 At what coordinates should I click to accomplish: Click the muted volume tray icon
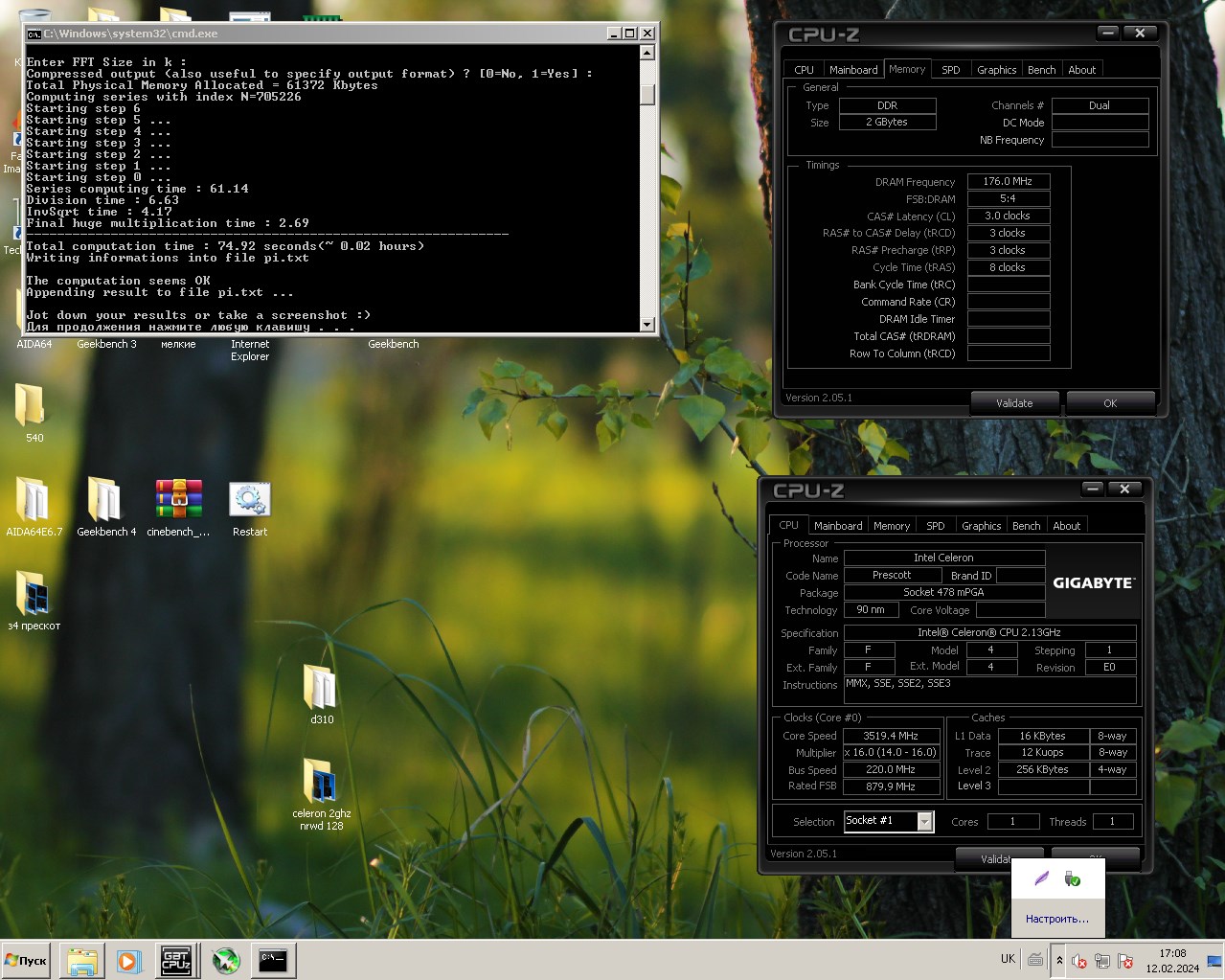tap(1079, 961)
